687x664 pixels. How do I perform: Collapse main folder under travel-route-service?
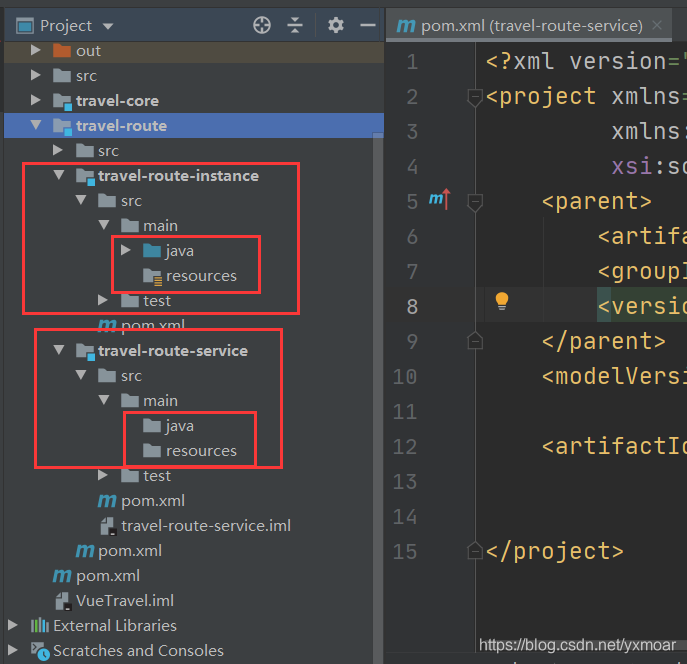(x=104, y=400)
